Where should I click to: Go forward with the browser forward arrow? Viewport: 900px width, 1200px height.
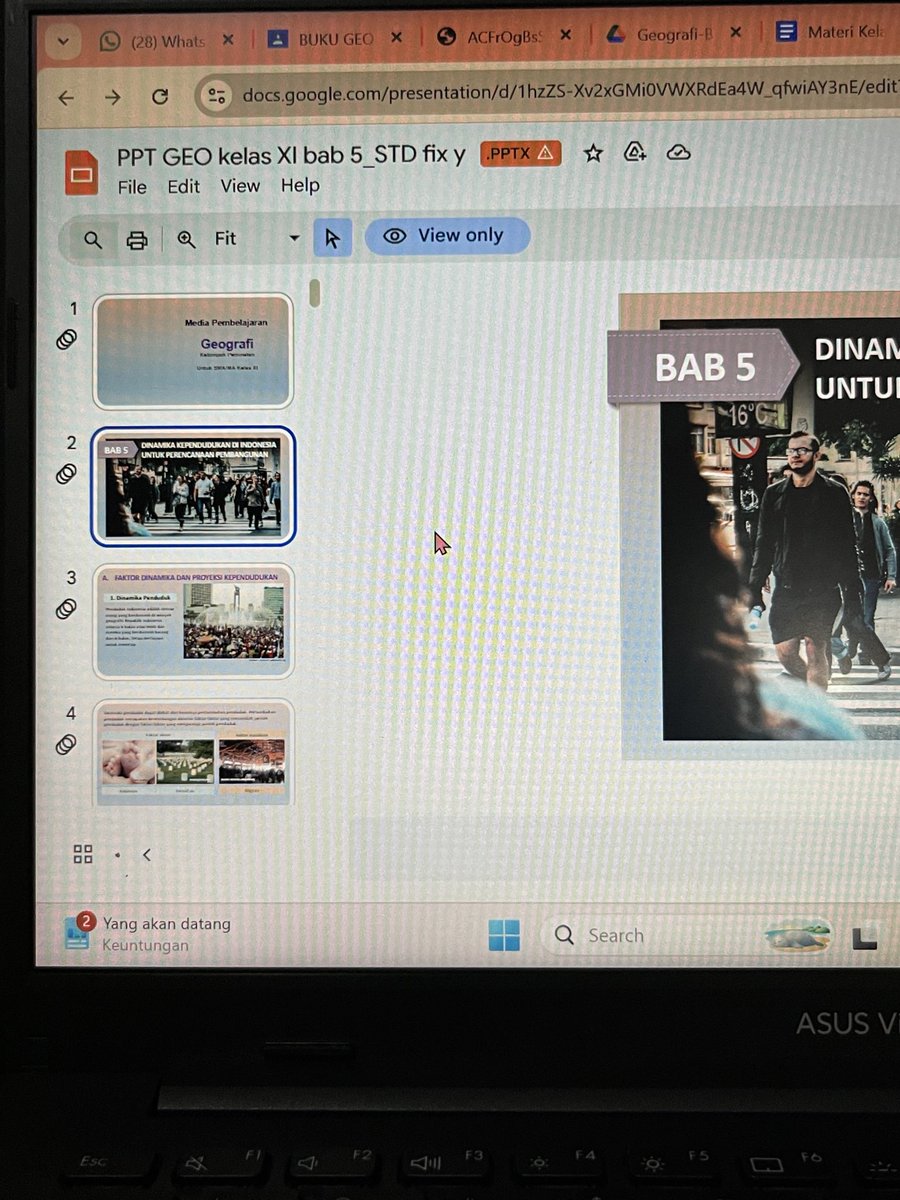click(x=113, y=97)
